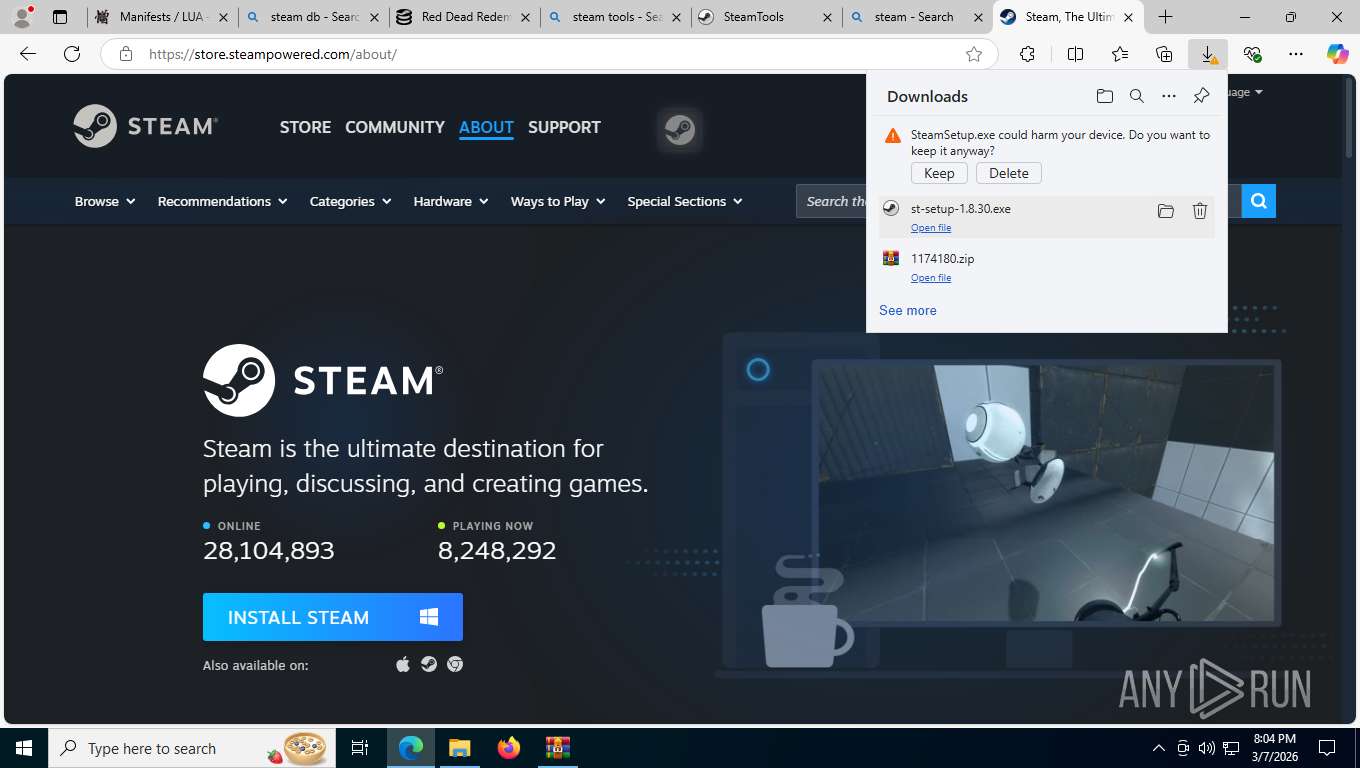Open more options in Downloads panel
This screenshot has width=1360, height=768.
(x=1168, y=96)
